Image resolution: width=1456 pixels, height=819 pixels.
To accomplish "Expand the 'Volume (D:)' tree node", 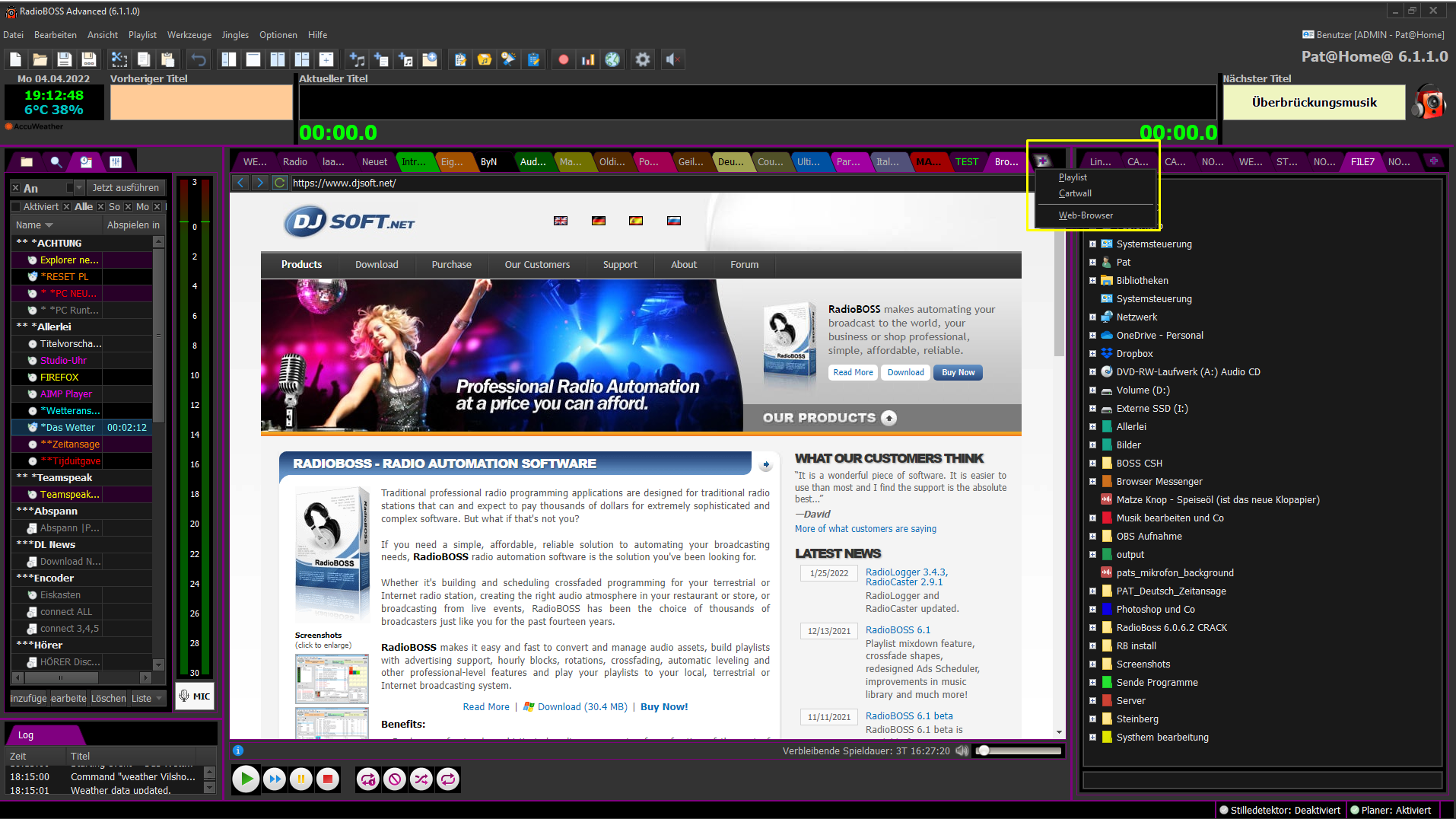I will click(x=1093, y=390).
